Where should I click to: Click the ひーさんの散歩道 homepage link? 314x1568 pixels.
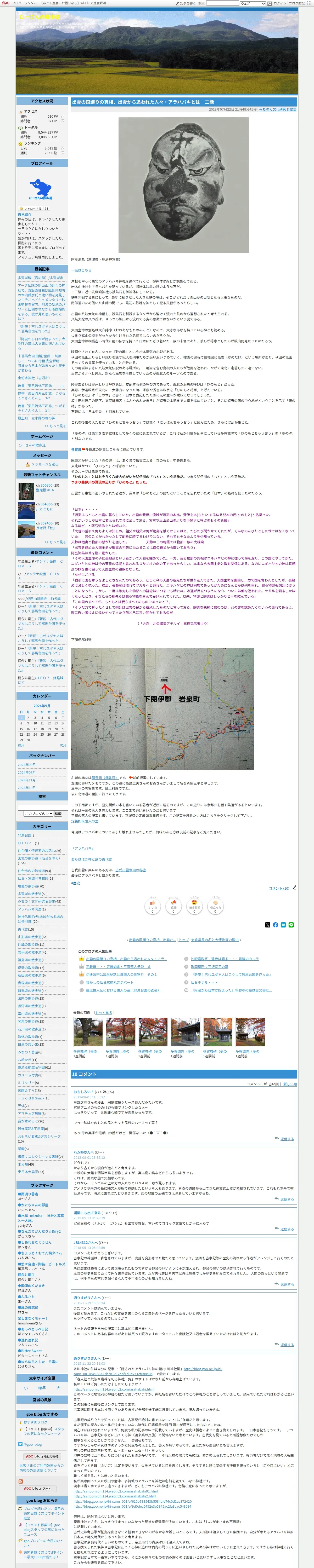click(32, 445)
